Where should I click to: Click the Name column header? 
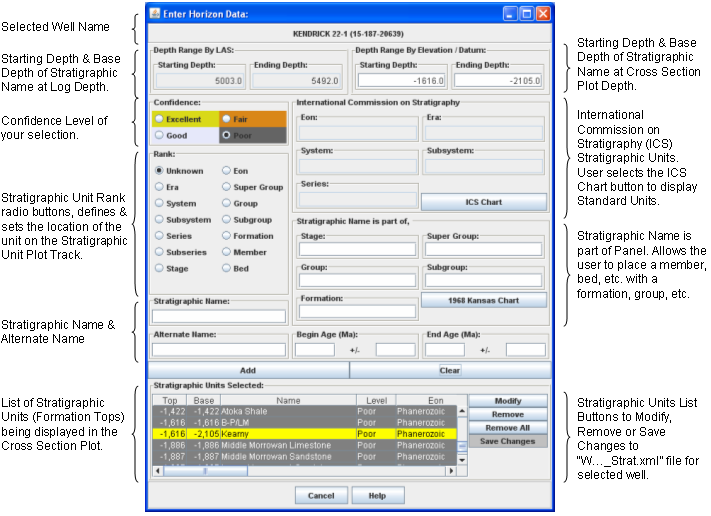[x=288, y=400]
